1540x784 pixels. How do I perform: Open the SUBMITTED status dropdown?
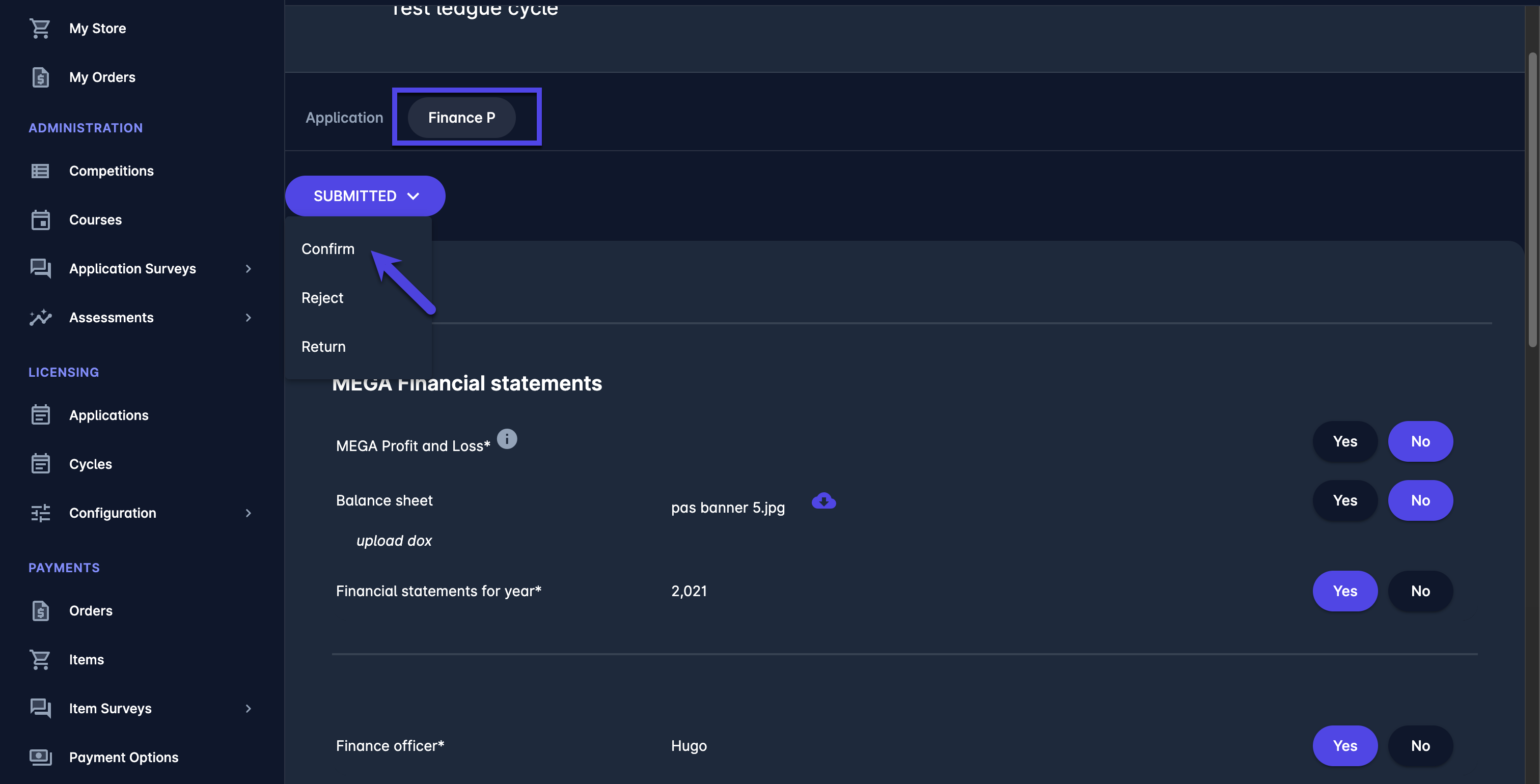[365, 196]
